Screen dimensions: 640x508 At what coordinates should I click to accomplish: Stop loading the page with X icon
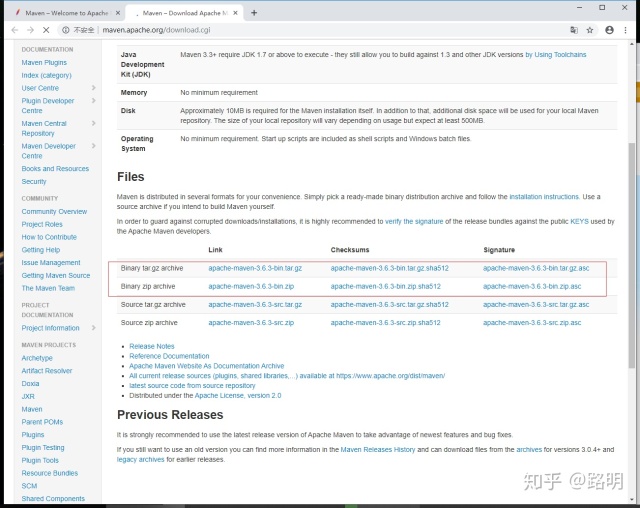point(46,30)
